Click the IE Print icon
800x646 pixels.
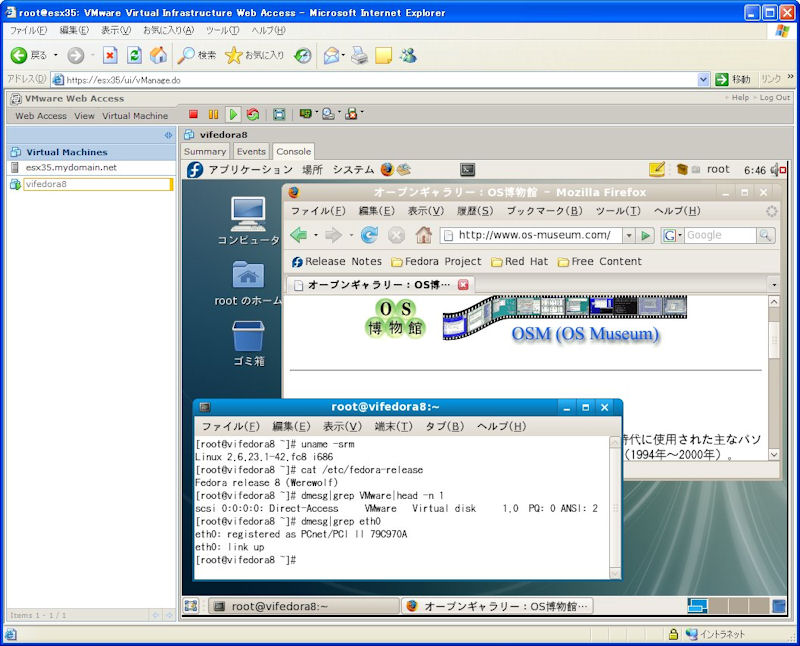359,55
